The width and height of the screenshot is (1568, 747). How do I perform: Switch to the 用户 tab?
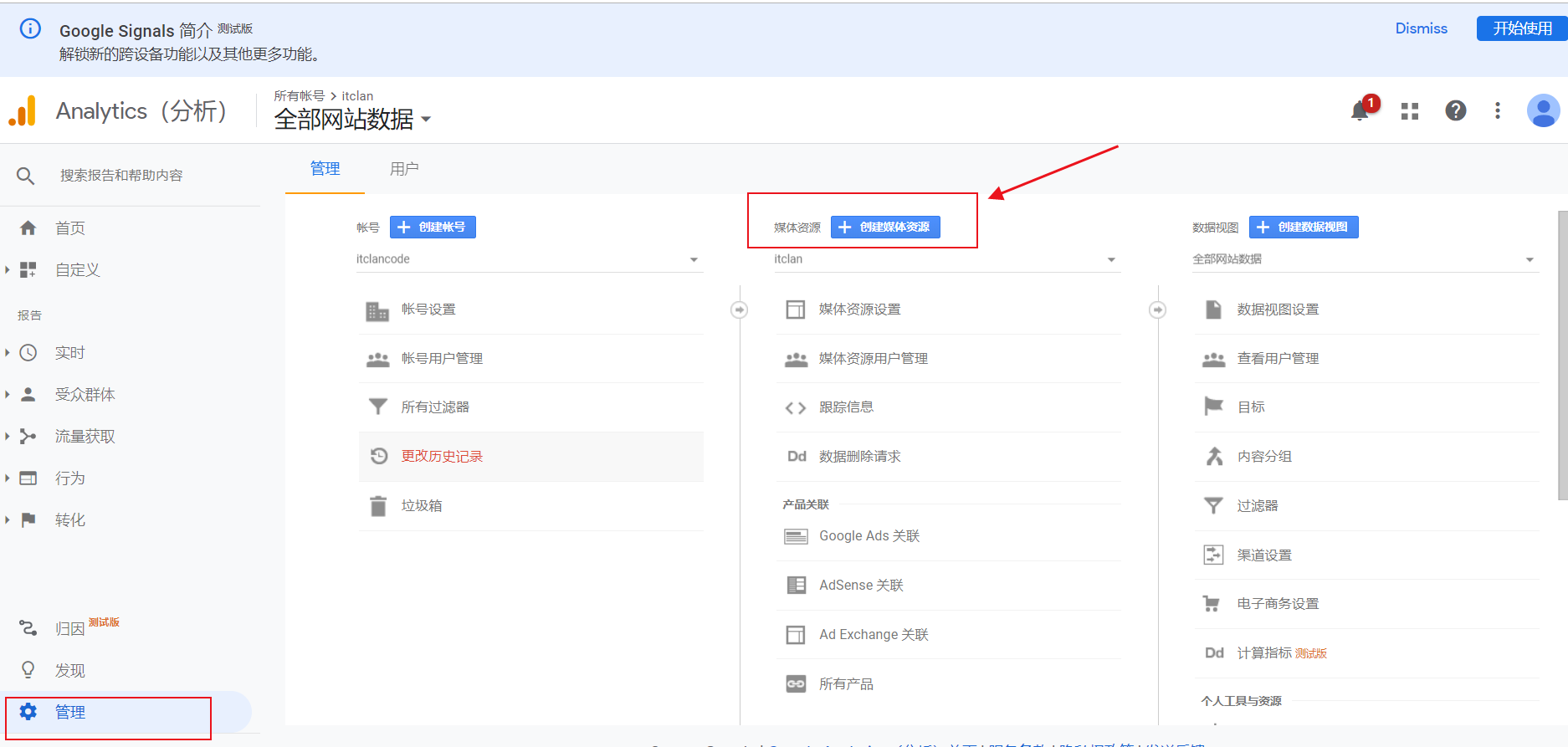point(404,169)
